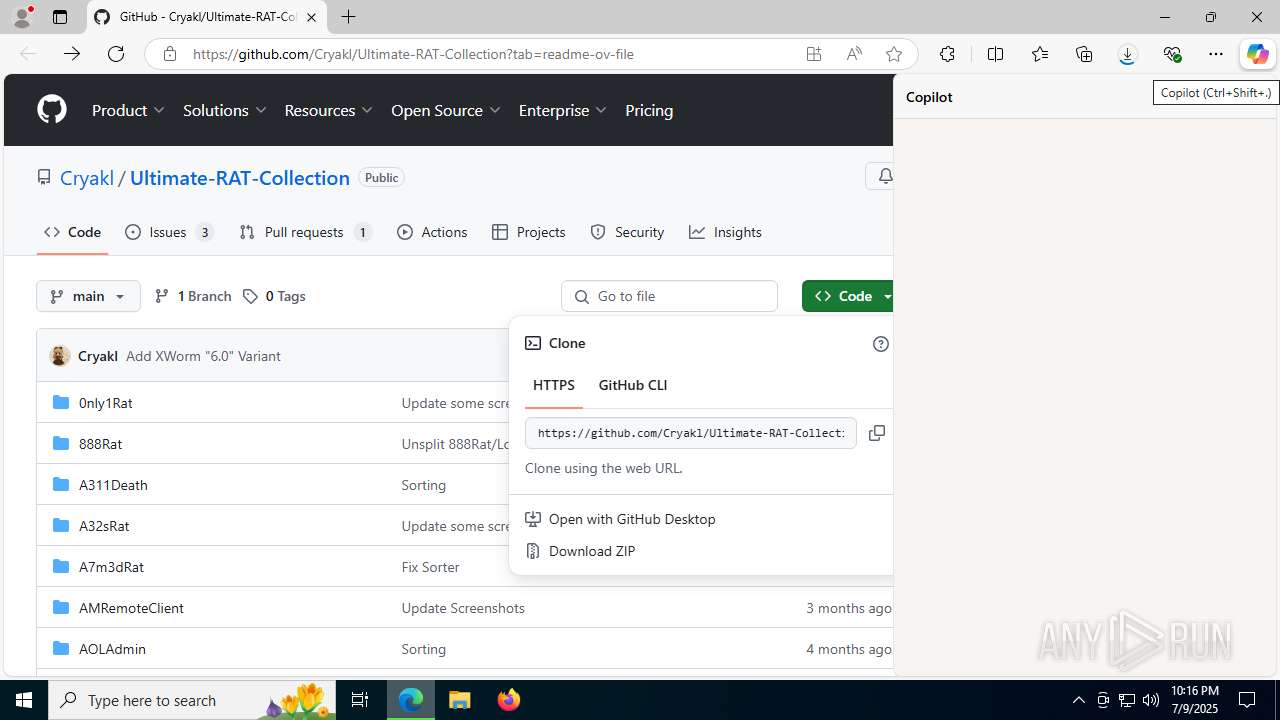
Task: Open the 888Rat folder
Action: pyautogui.click(x=100, y=444)
